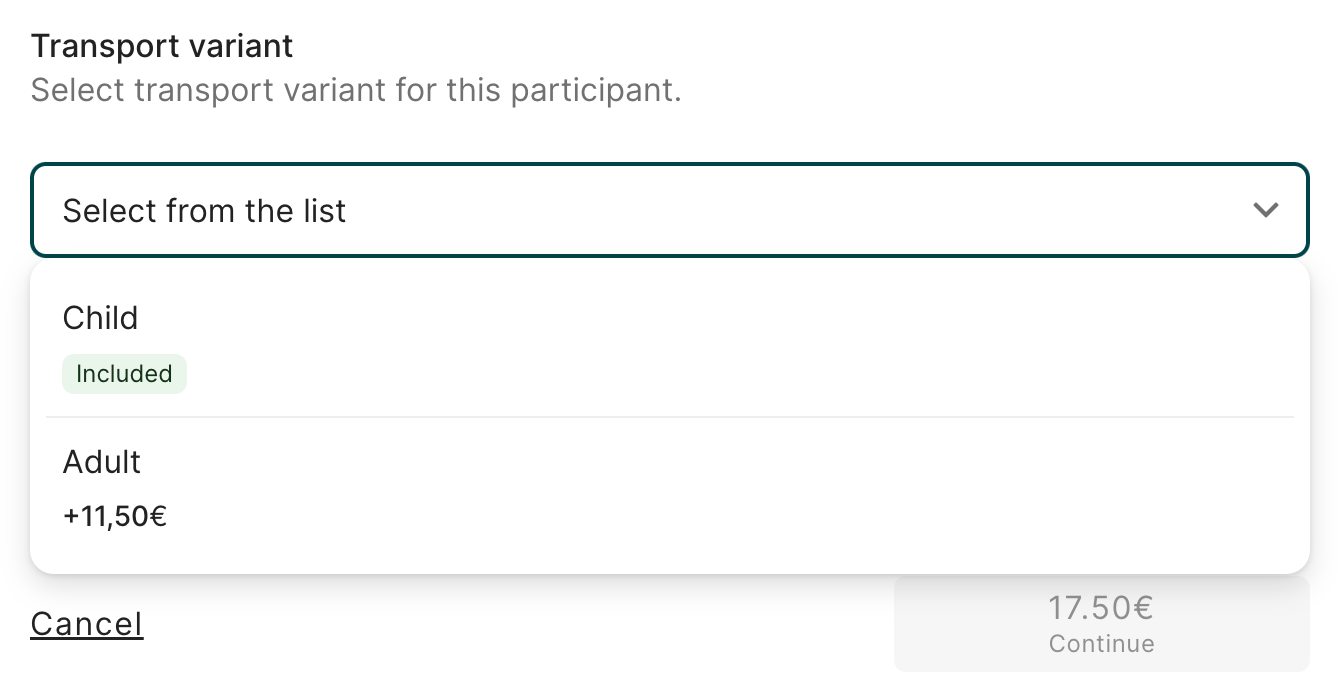Image resolution: width=1338 pixels, height=698 pixels.
Task: Choose Adult for additional 11,50€
Action: (x=400, y=490)
